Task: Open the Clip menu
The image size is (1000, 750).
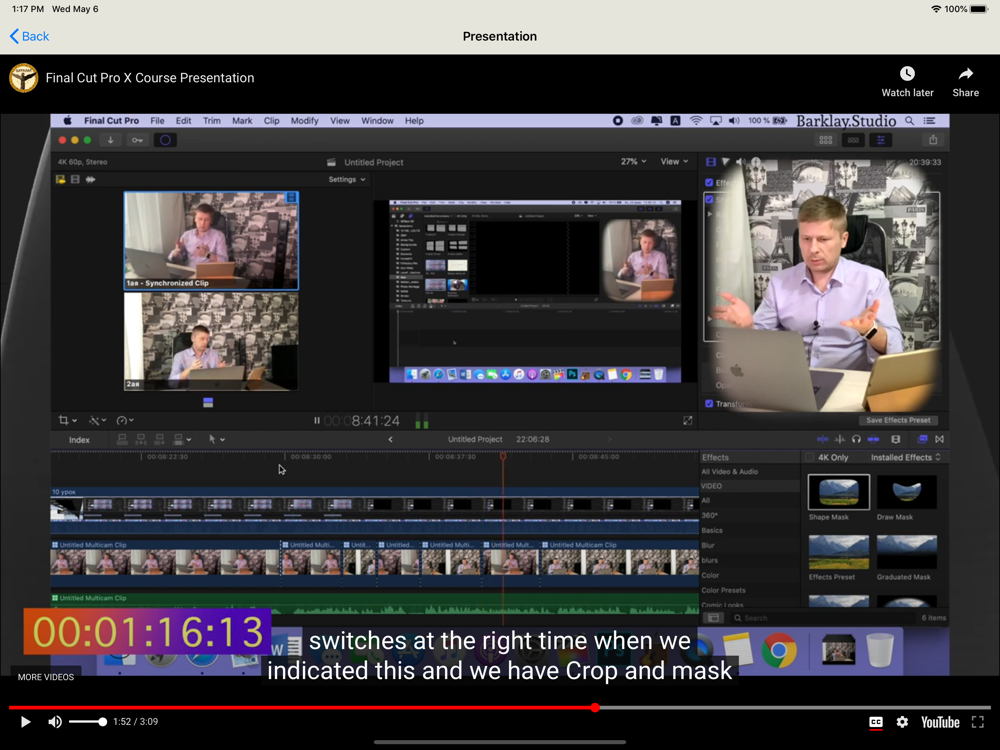Action: click(272, 121)
